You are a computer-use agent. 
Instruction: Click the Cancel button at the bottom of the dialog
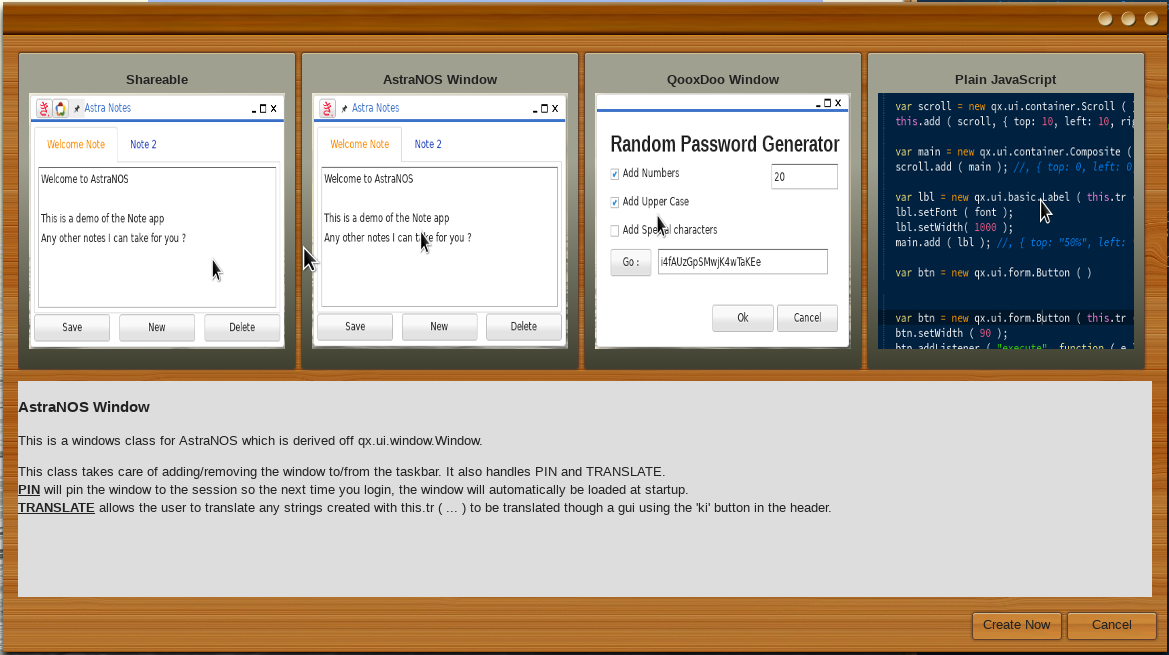pyautogui.click(x=1112, y=625)
